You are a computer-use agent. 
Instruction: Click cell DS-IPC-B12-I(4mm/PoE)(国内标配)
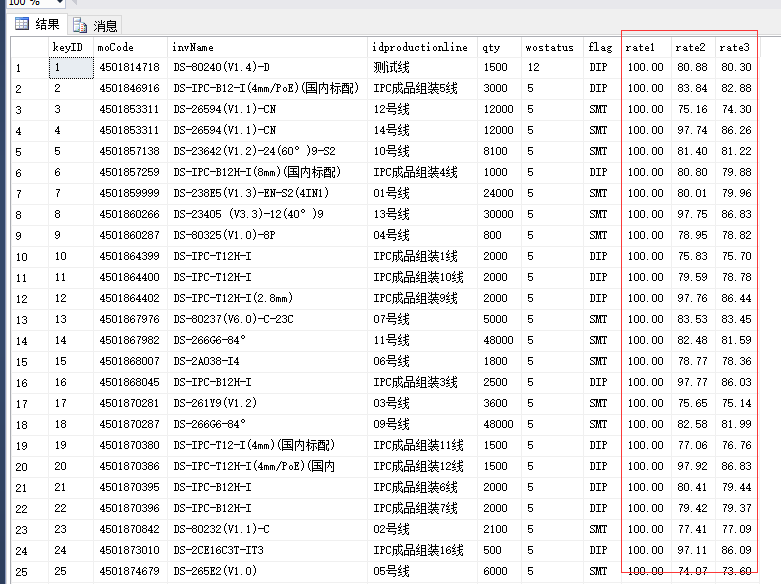[x=267, y=88]
